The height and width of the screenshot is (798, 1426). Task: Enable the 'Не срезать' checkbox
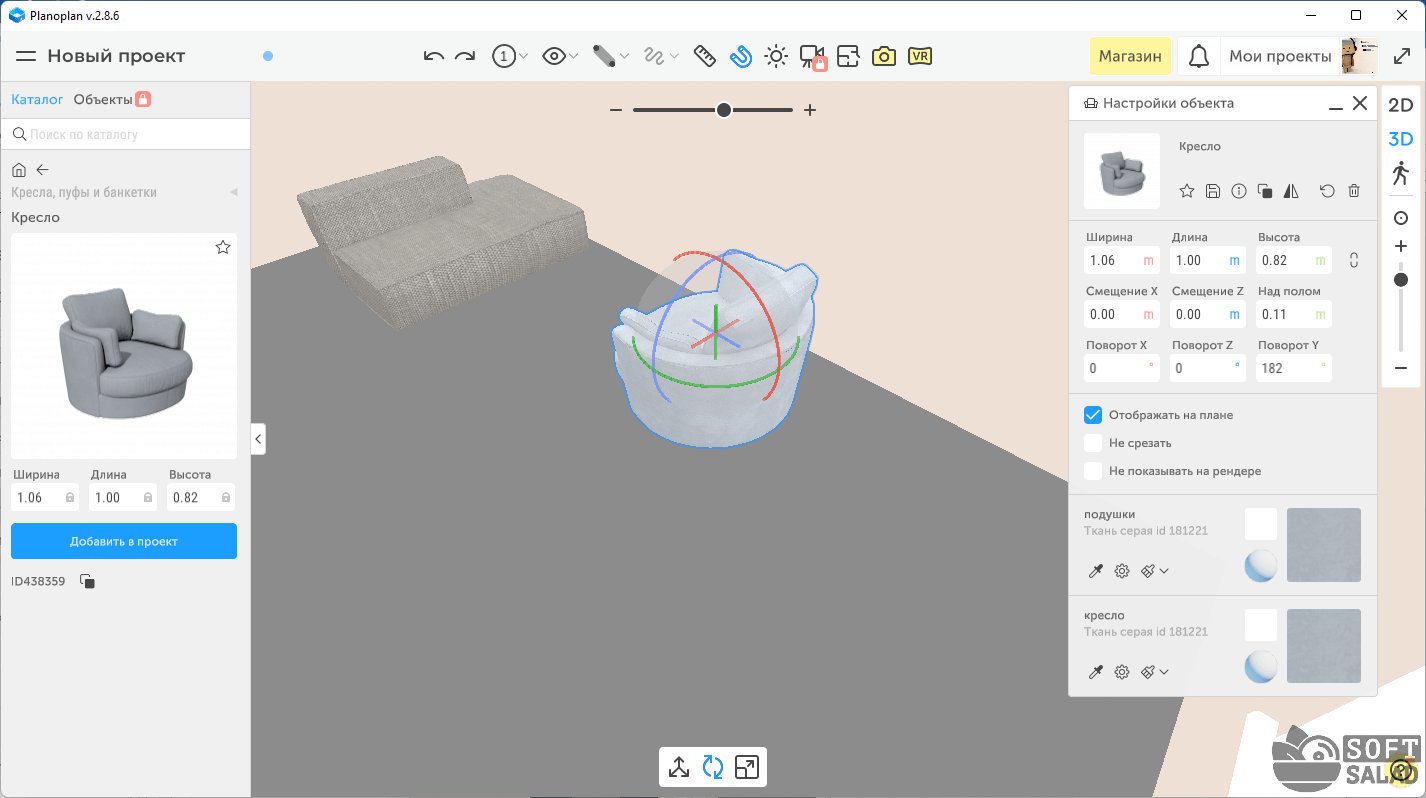(x=1093, y=443)
